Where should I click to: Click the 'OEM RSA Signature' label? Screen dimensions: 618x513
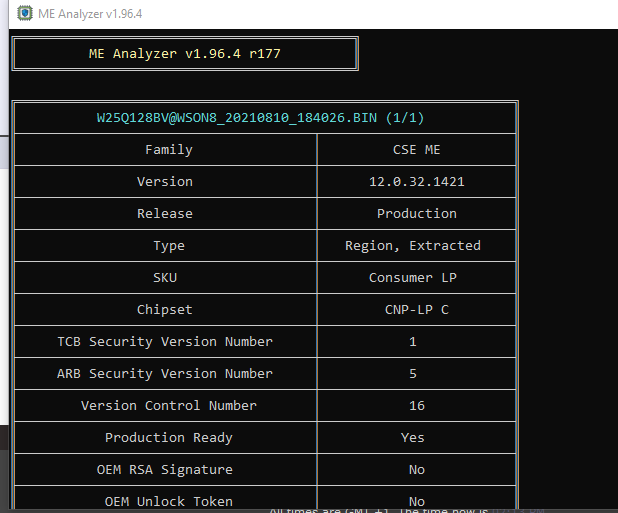tap(165, 470)
